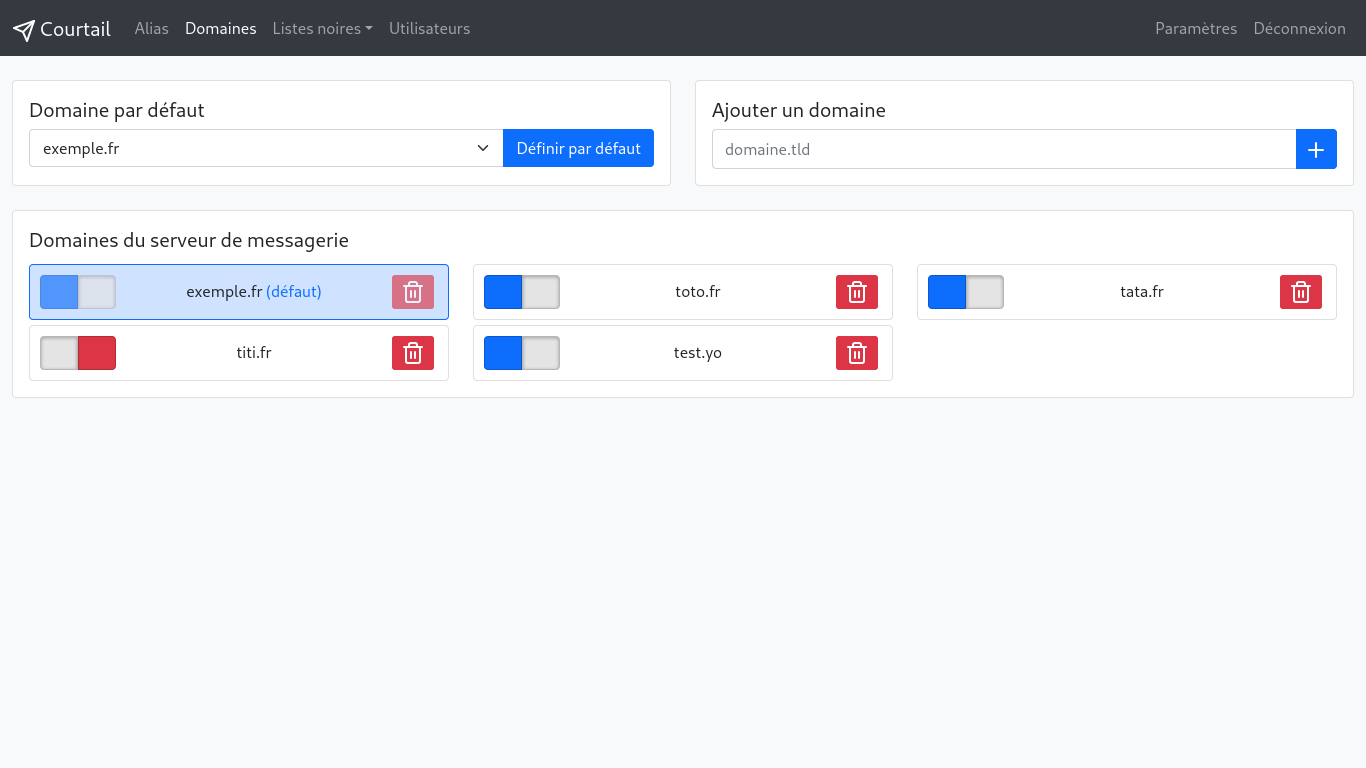Image resolution: width=1366 pixels, height=768 pixels.
Task: Click the Courtail brand name text
Action: (75, 29)
